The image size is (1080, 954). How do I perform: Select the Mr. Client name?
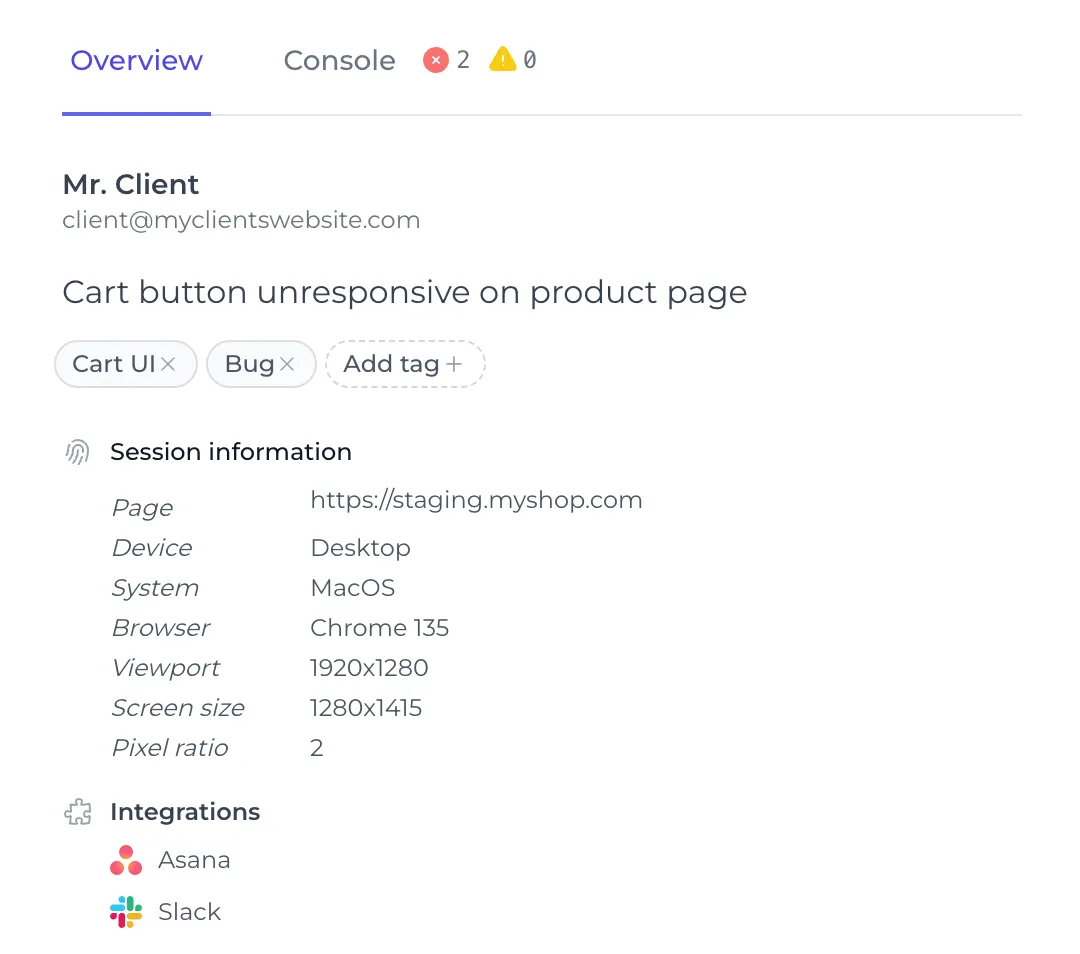(x=131, y=184)
